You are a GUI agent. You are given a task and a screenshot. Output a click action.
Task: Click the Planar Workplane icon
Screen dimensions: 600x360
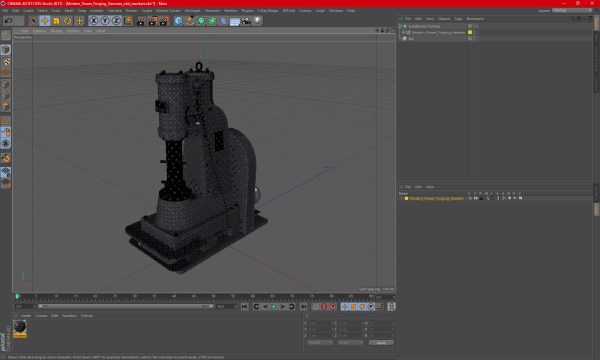click(x=5, y=184)
